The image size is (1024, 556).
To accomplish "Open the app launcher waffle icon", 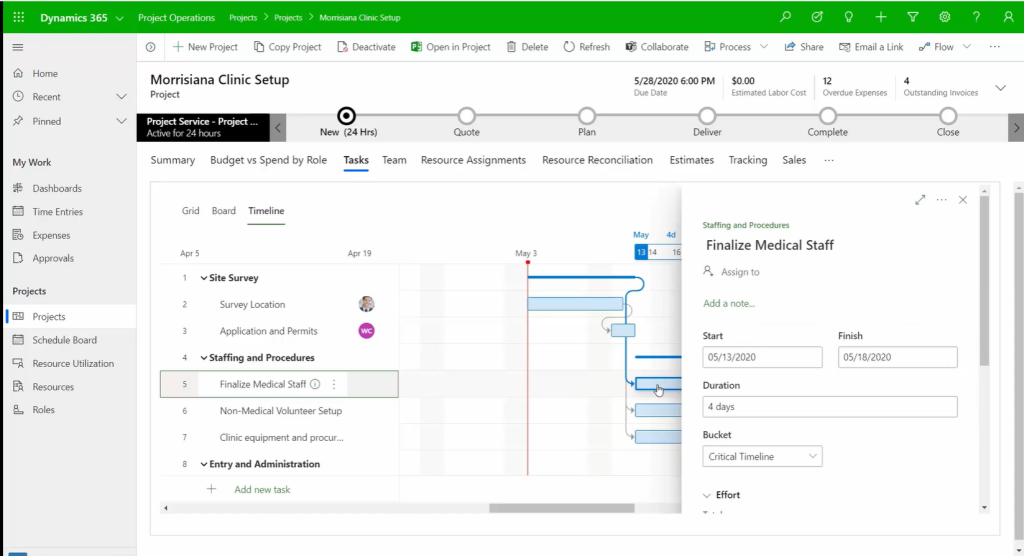I will pyautogui.click(x=18, y=17).
